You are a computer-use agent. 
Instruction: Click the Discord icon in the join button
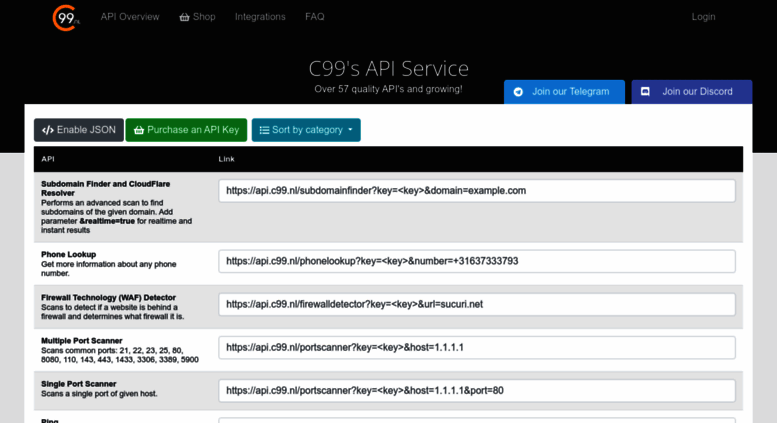click(x=645, y=92)
